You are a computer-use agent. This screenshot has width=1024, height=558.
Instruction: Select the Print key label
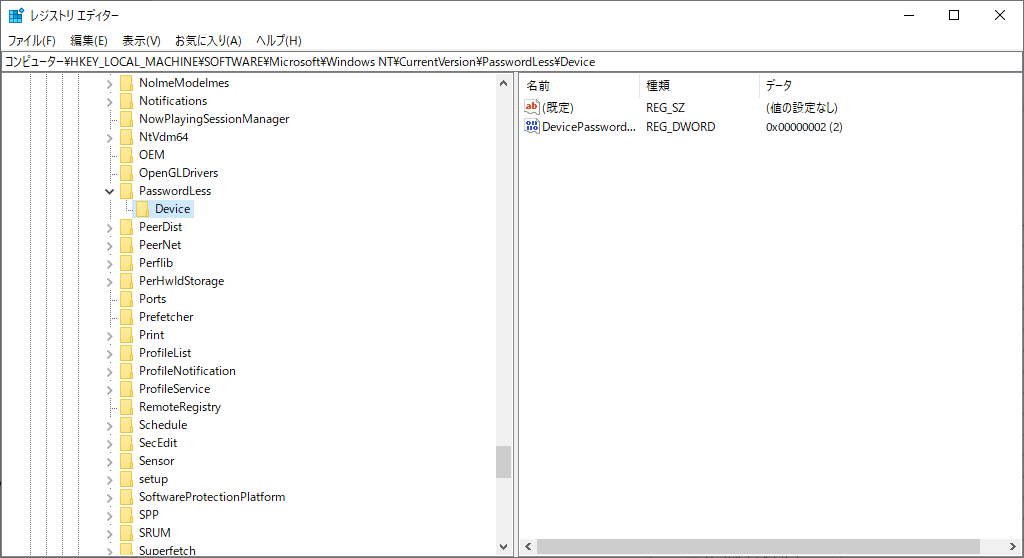point(152,335)
